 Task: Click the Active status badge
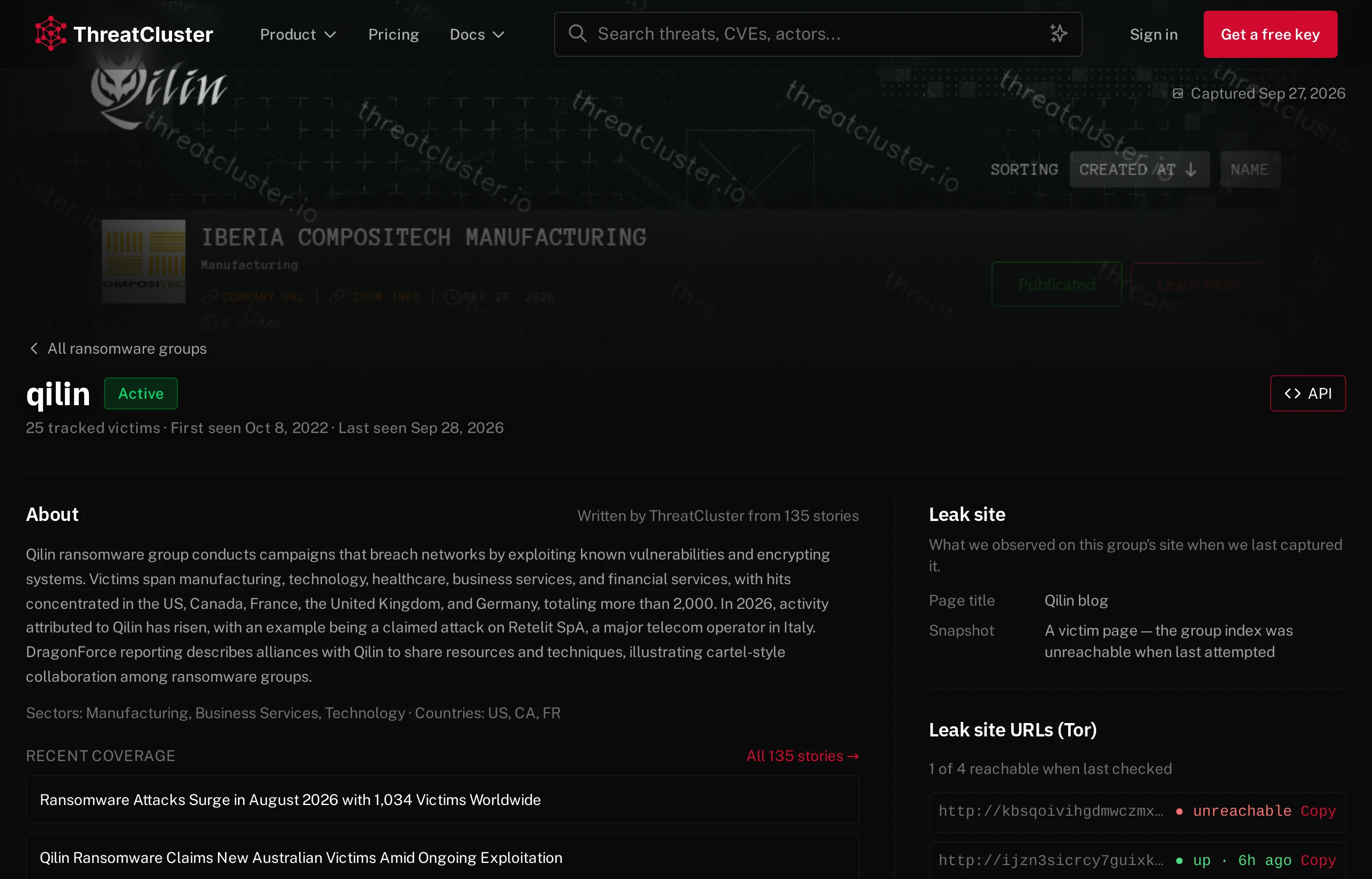(x=140, y=393)
